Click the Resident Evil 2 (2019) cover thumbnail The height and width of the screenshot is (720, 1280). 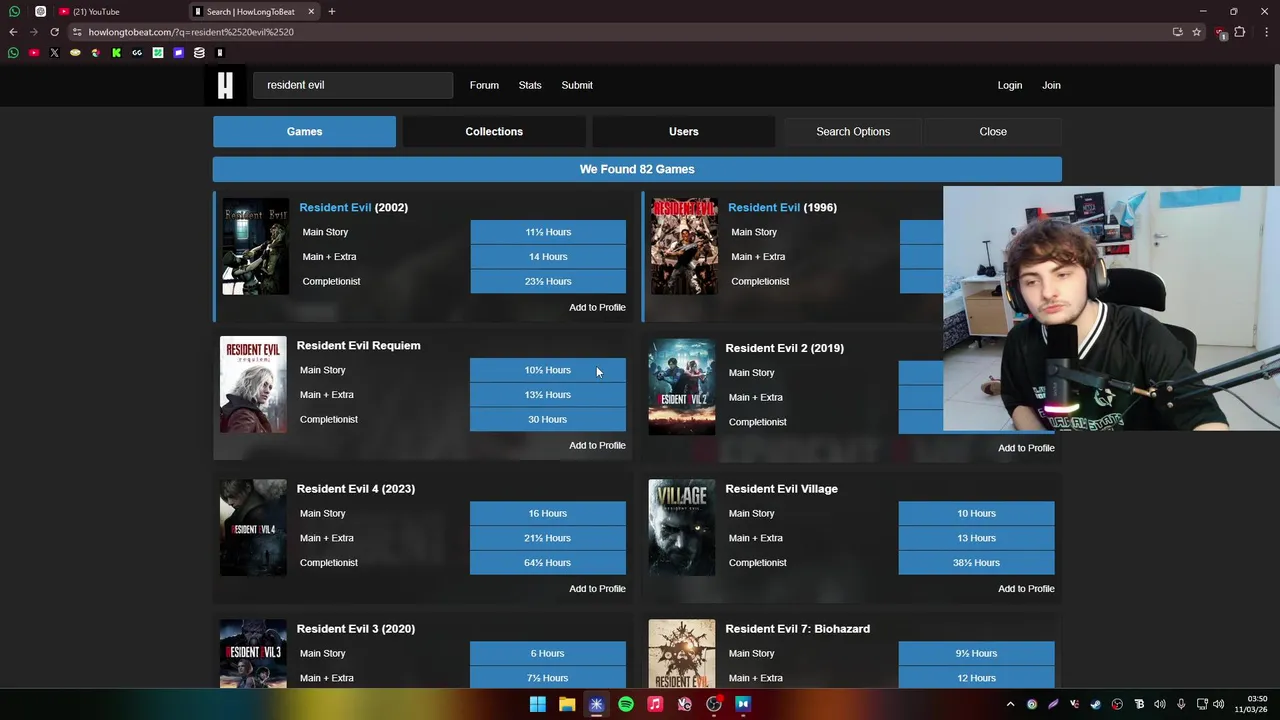click(x=682, y=388)
